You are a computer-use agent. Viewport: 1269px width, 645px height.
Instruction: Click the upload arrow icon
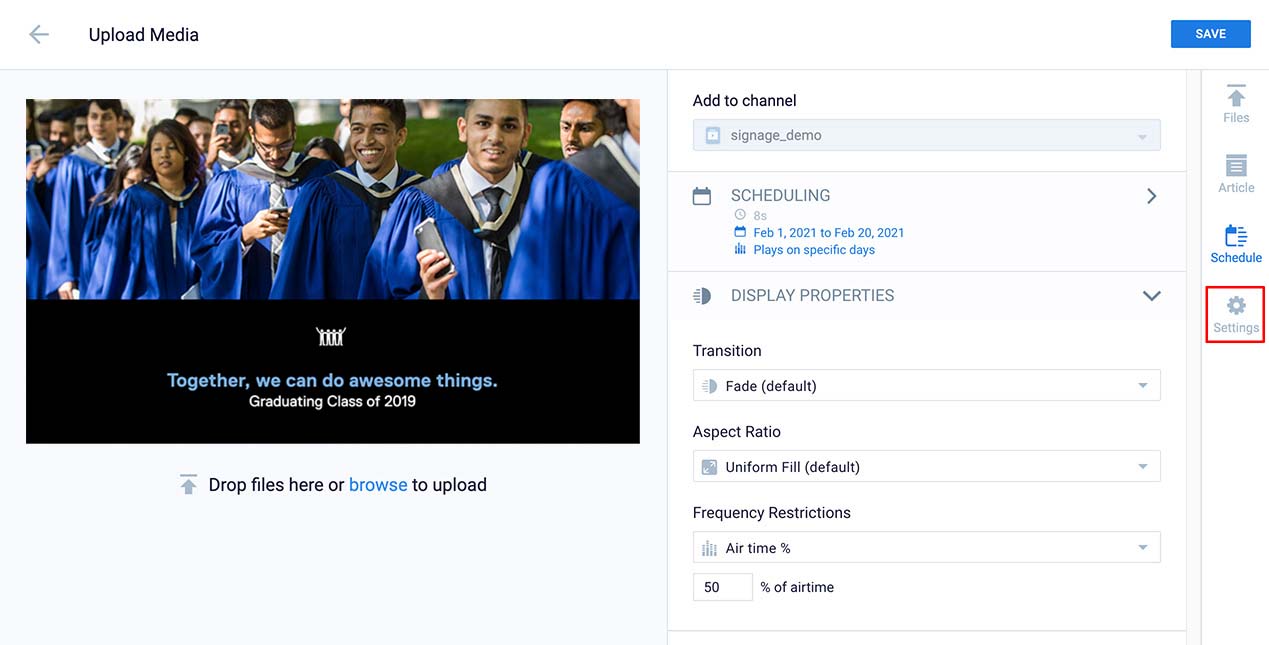pyautogui.click(x=188, y=485)
